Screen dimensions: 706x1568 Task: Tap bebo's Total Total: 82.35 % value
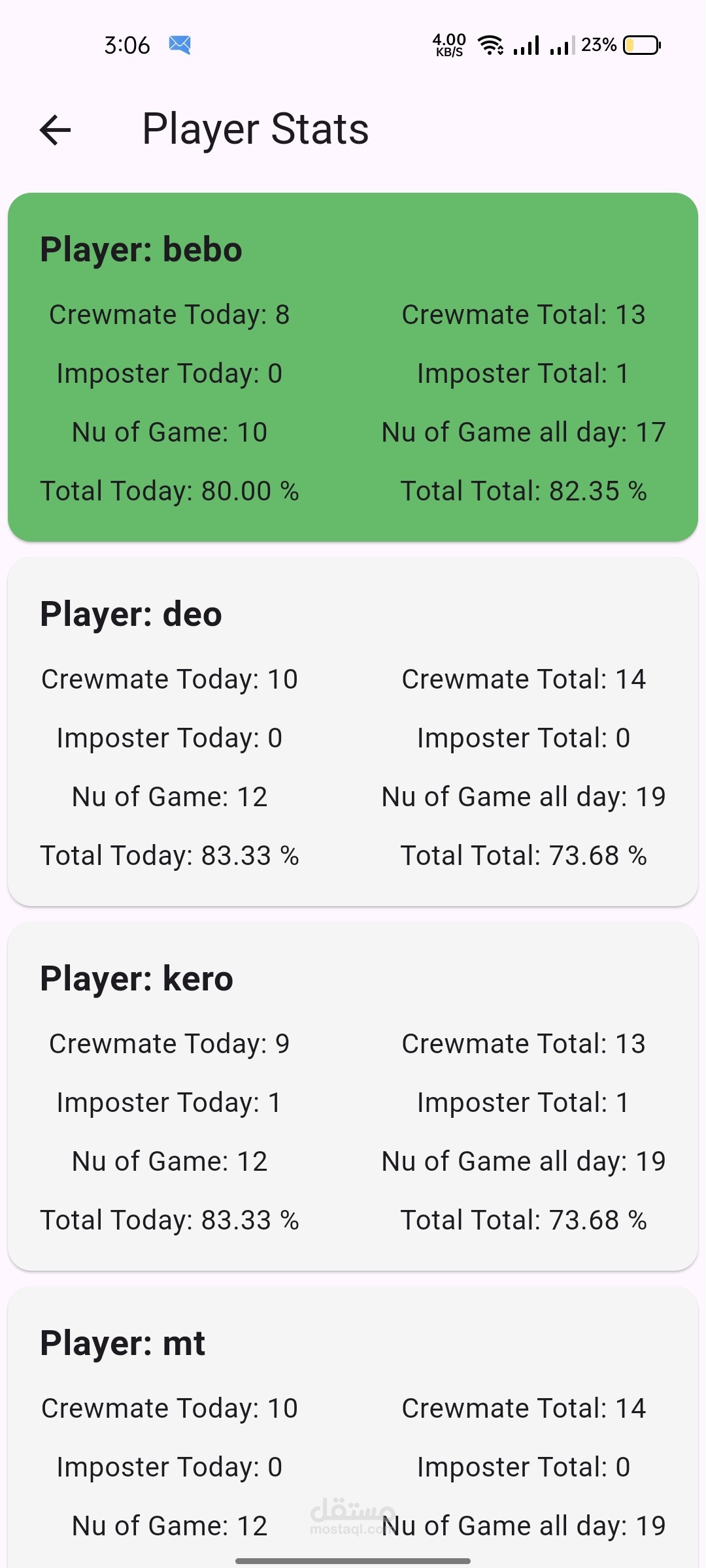click(524, 491)
